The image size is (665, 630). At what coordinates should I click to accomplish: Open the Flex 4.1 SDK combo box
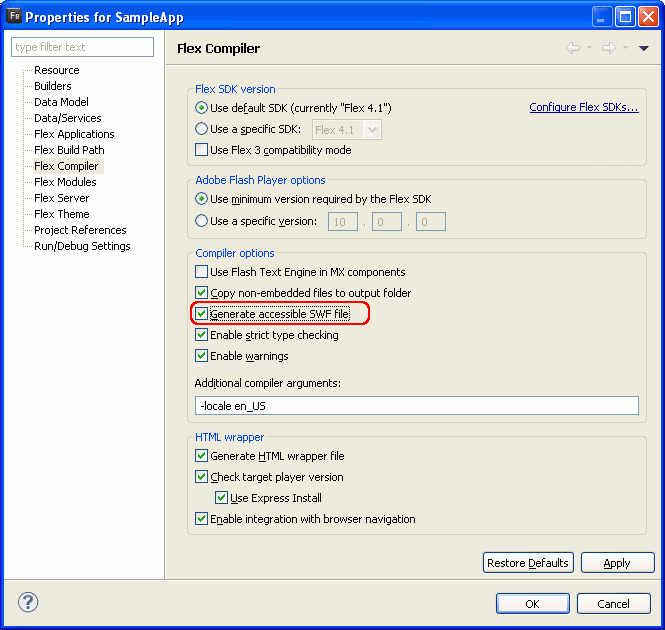pyautogui.click(x=346, y=129)
